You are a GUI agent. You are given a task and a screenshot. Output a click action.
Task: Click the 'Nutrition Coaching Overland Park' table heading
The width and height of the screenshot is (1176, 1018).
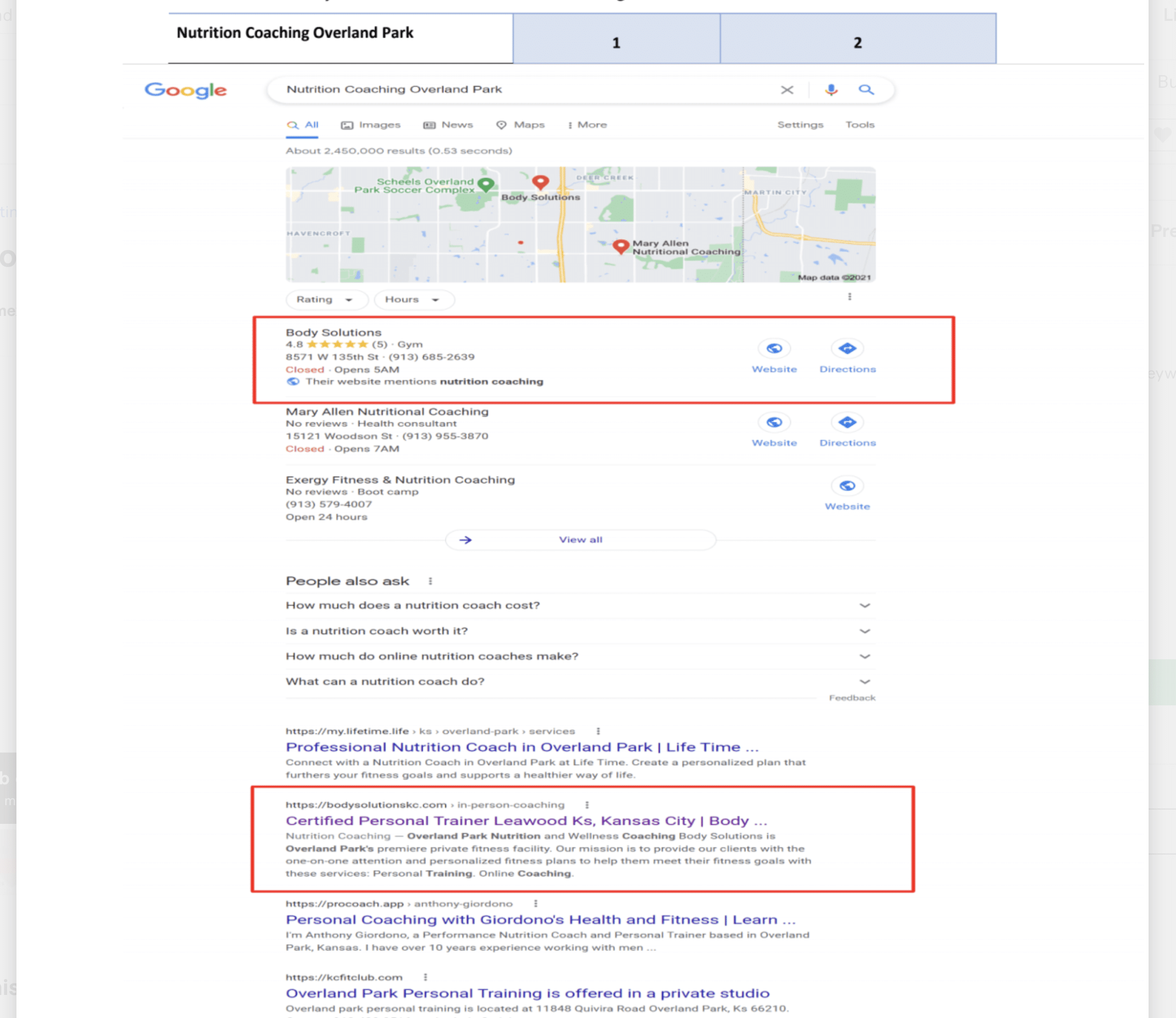[295, 33]
